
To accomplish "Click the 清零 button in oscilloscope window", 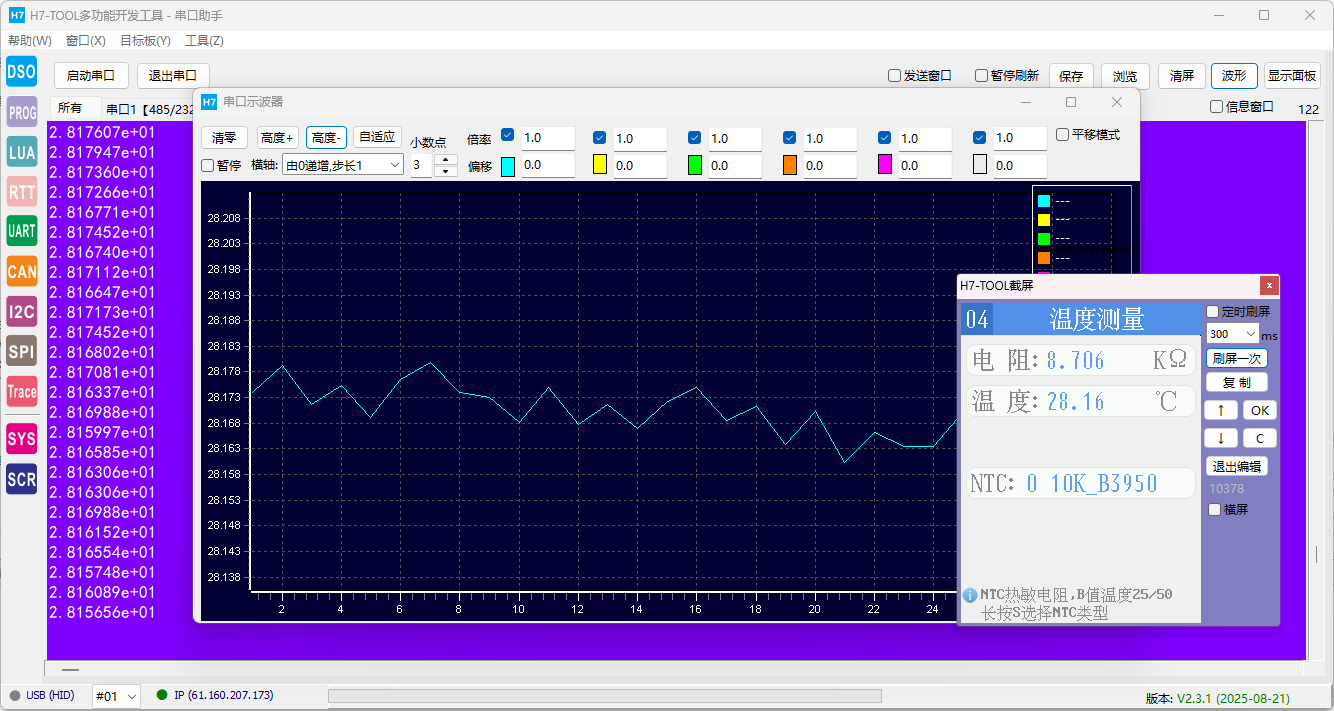I will pyautogui.click(x=225, y=138).
